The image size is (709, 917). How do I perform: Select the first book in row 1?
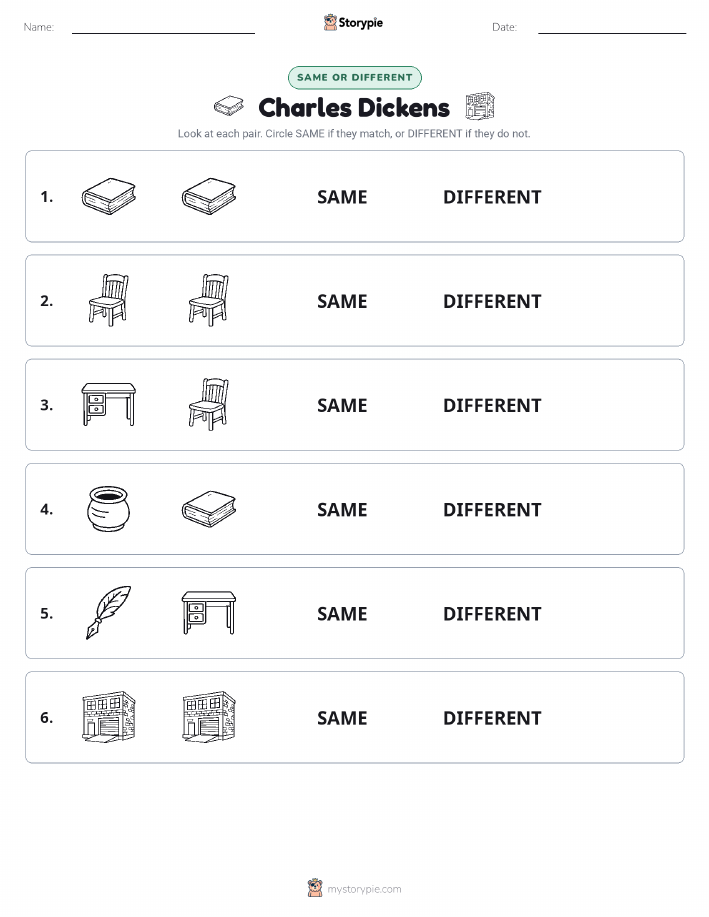[x=109, y=196]
